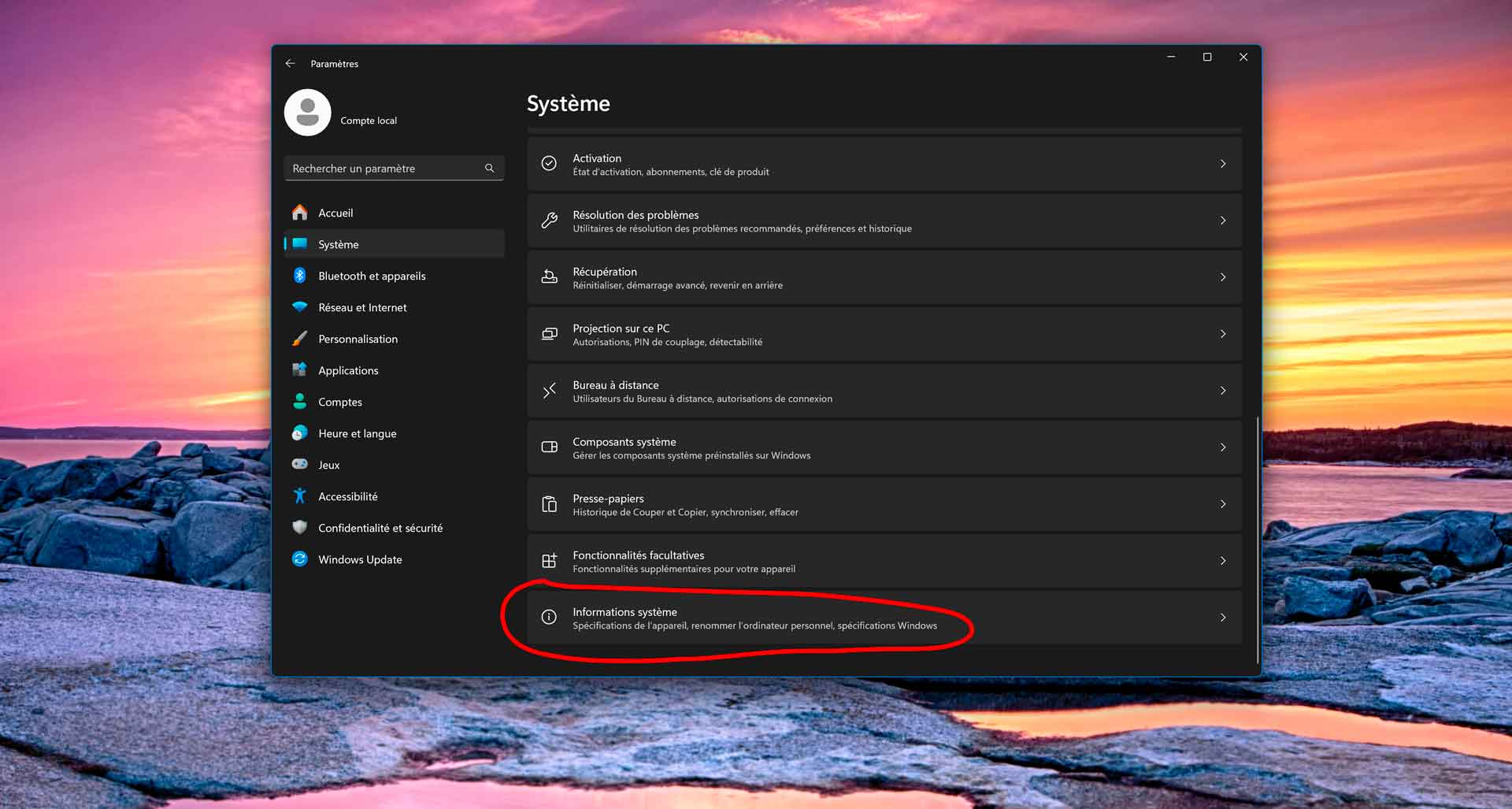Click the Heure et langue globe icon
Screen dimensions: 1512x809
tap(299, 433)
